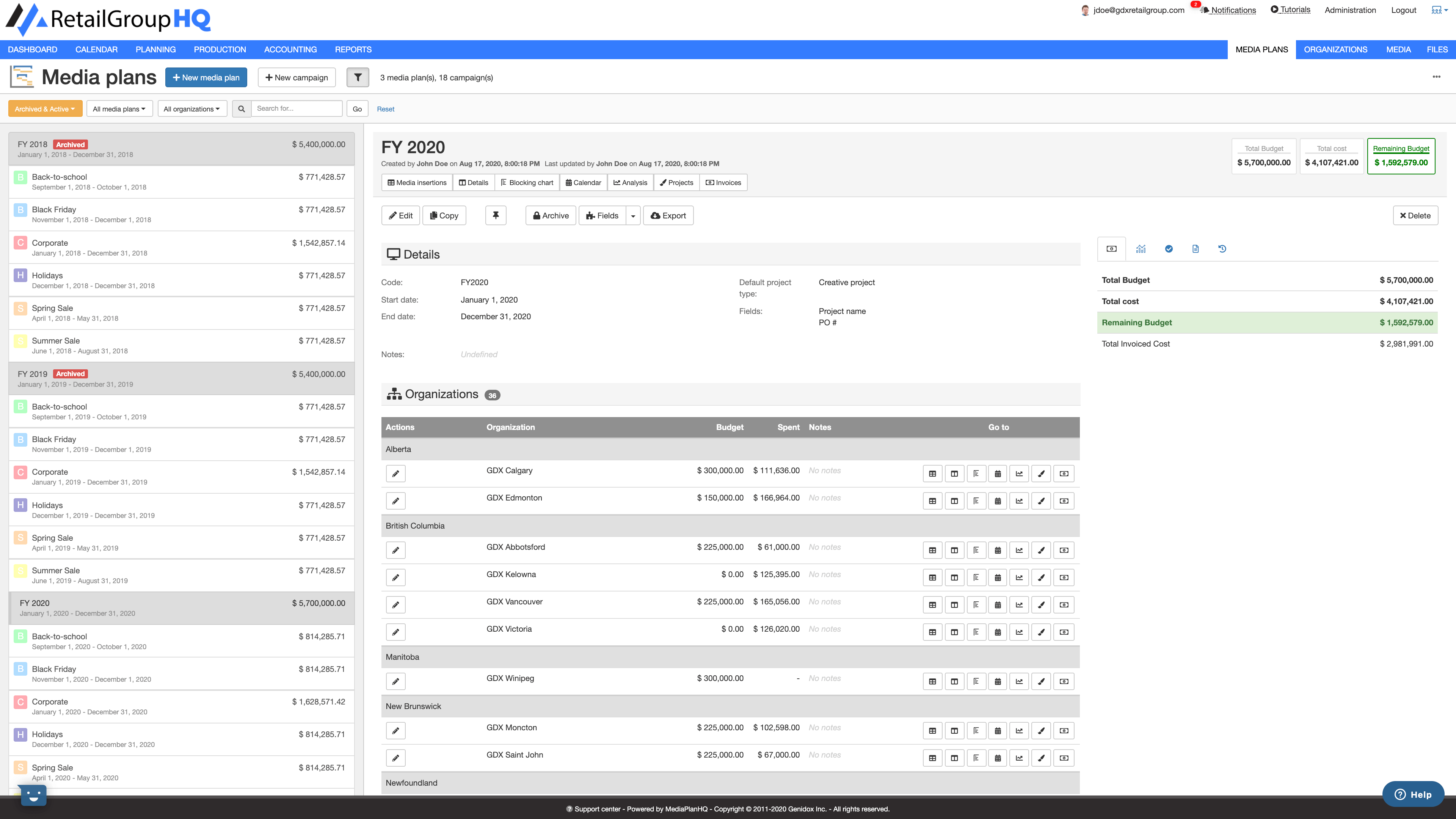This screenshot has width=1456, height=819.
Task: Click the pin icon near the Edit button
Action: click(496, 215)
